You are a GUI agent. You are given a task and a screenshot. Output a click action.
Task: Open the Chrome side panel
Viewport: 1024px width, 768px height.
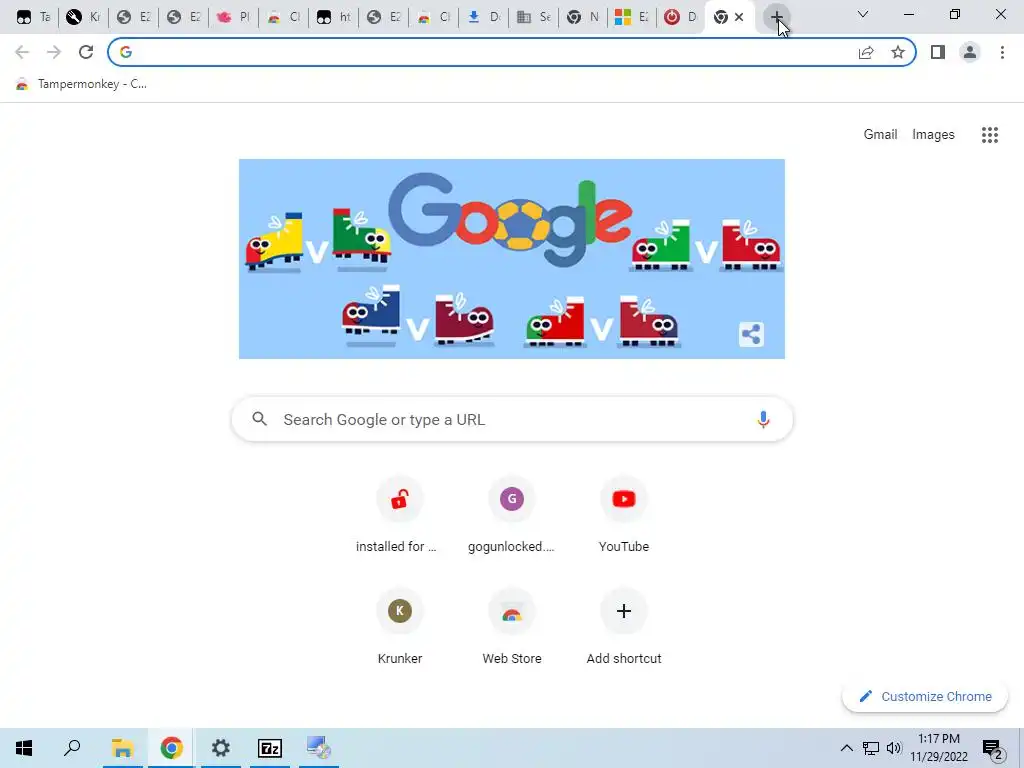(938, 52)
